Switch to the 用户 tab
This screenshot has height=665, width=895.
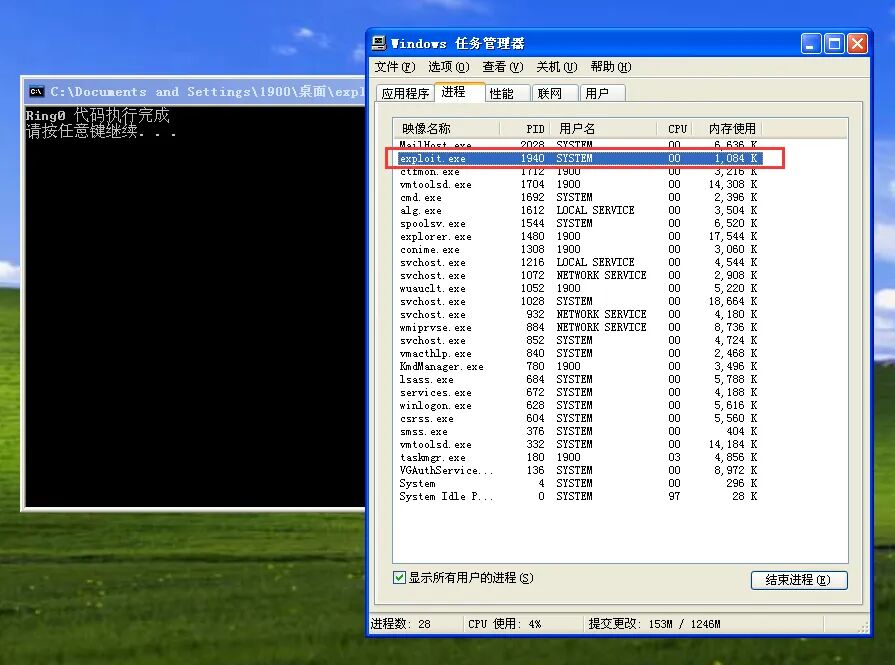[x=602, y=93]
